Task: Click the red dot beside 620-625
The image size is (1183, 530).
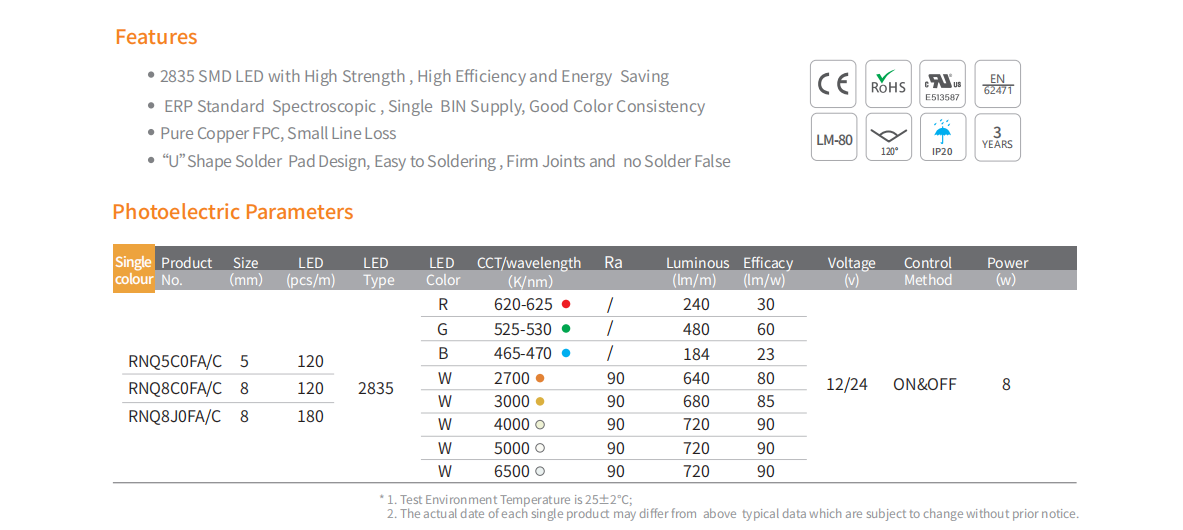Action: click(566, 303)
